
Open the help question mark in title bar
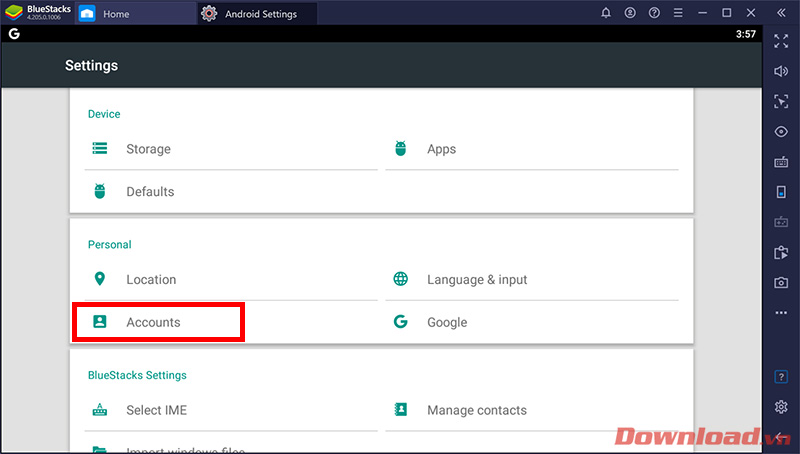[x=654, y=13]
